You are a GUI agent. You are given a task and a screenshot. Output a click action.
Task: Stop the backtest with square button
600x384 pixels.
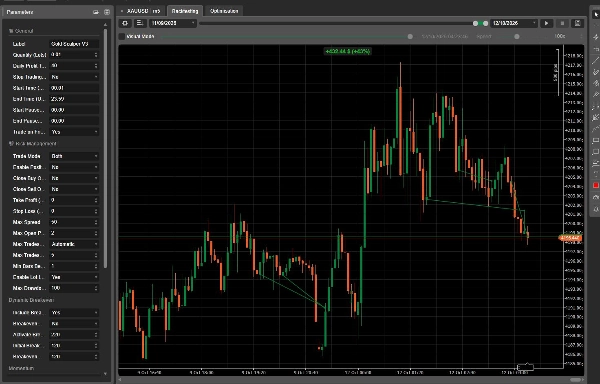562,23
